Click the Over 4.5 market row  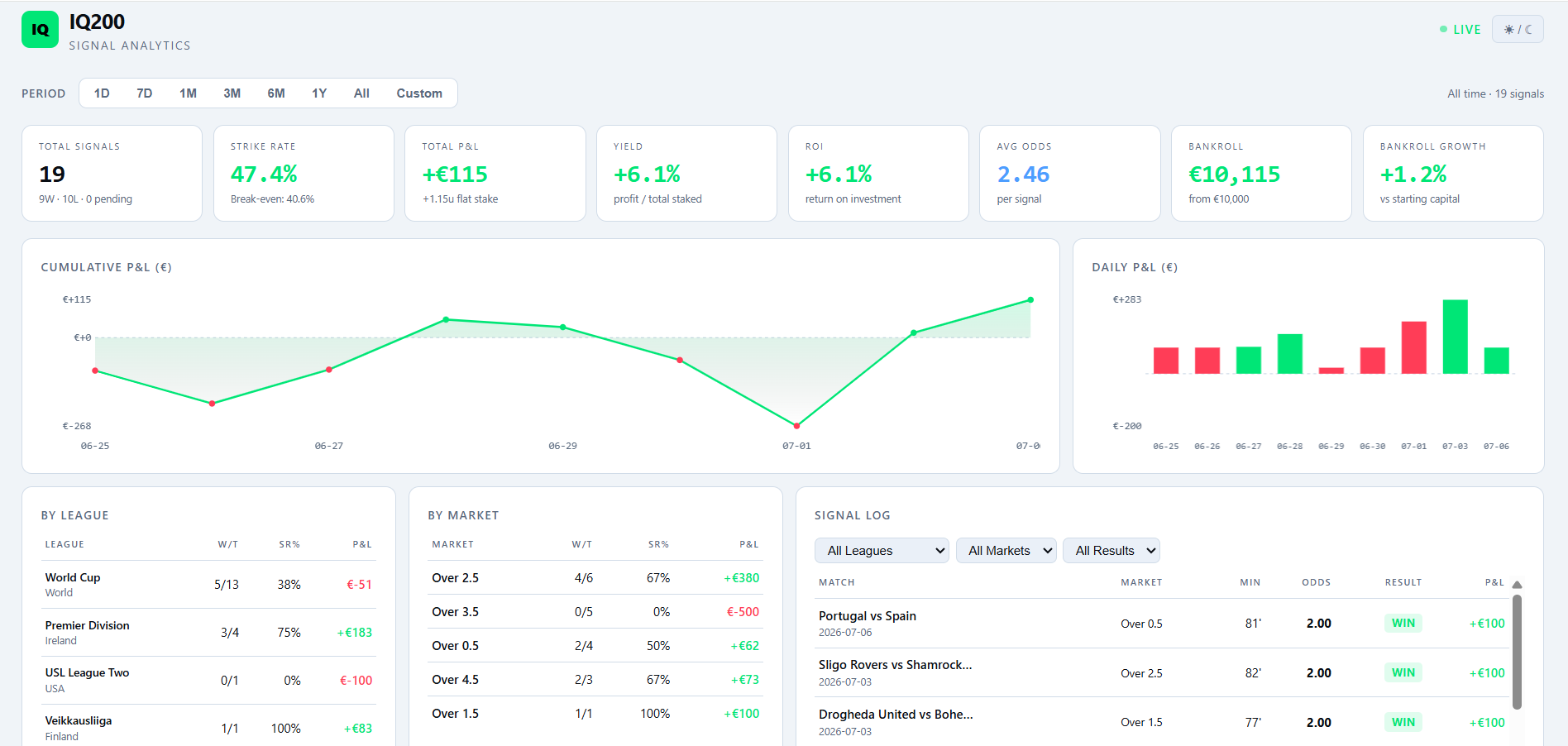[x=595, y=680]
